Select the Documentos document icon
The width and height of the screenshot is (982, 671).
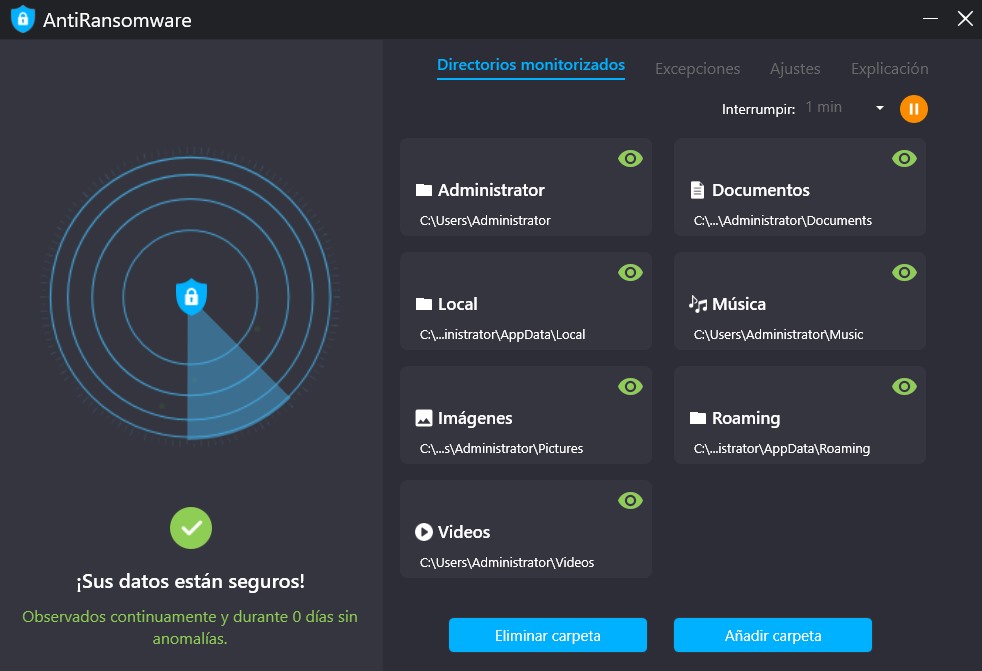pos(698,189)
